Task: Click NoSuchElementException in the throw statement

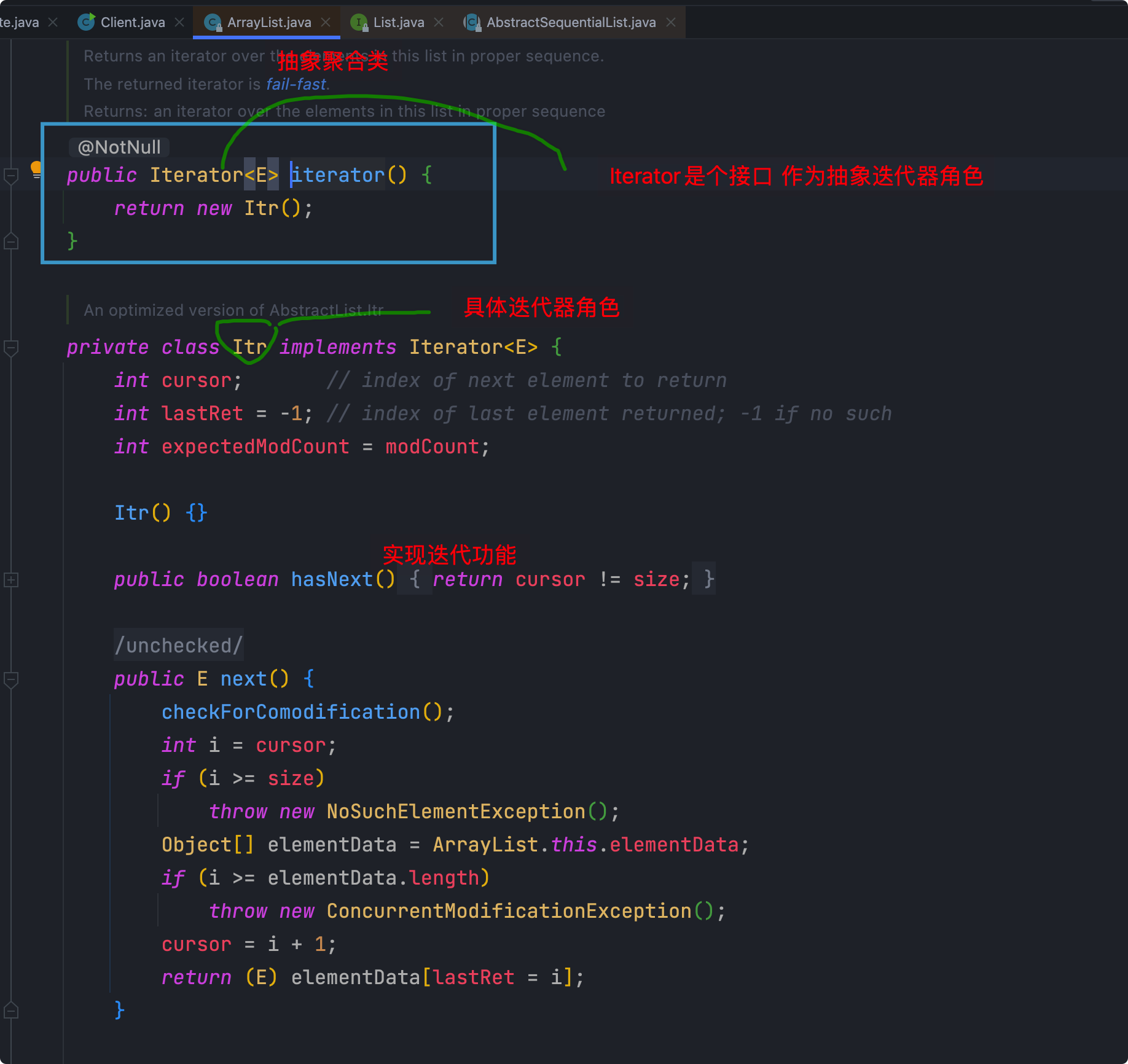Action: (x=455, y=812)
